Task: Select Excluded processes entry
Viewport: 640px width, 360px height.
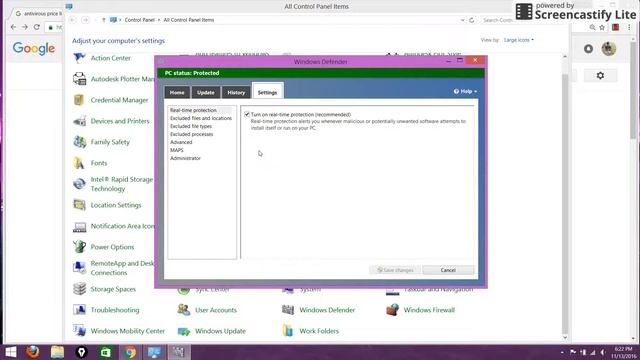Action: click(x=191, y=134)
